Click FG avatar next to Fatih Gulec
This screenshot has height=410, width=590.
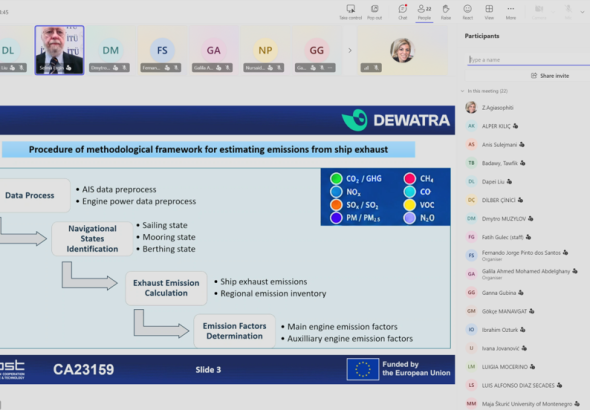tap(471, 237)
